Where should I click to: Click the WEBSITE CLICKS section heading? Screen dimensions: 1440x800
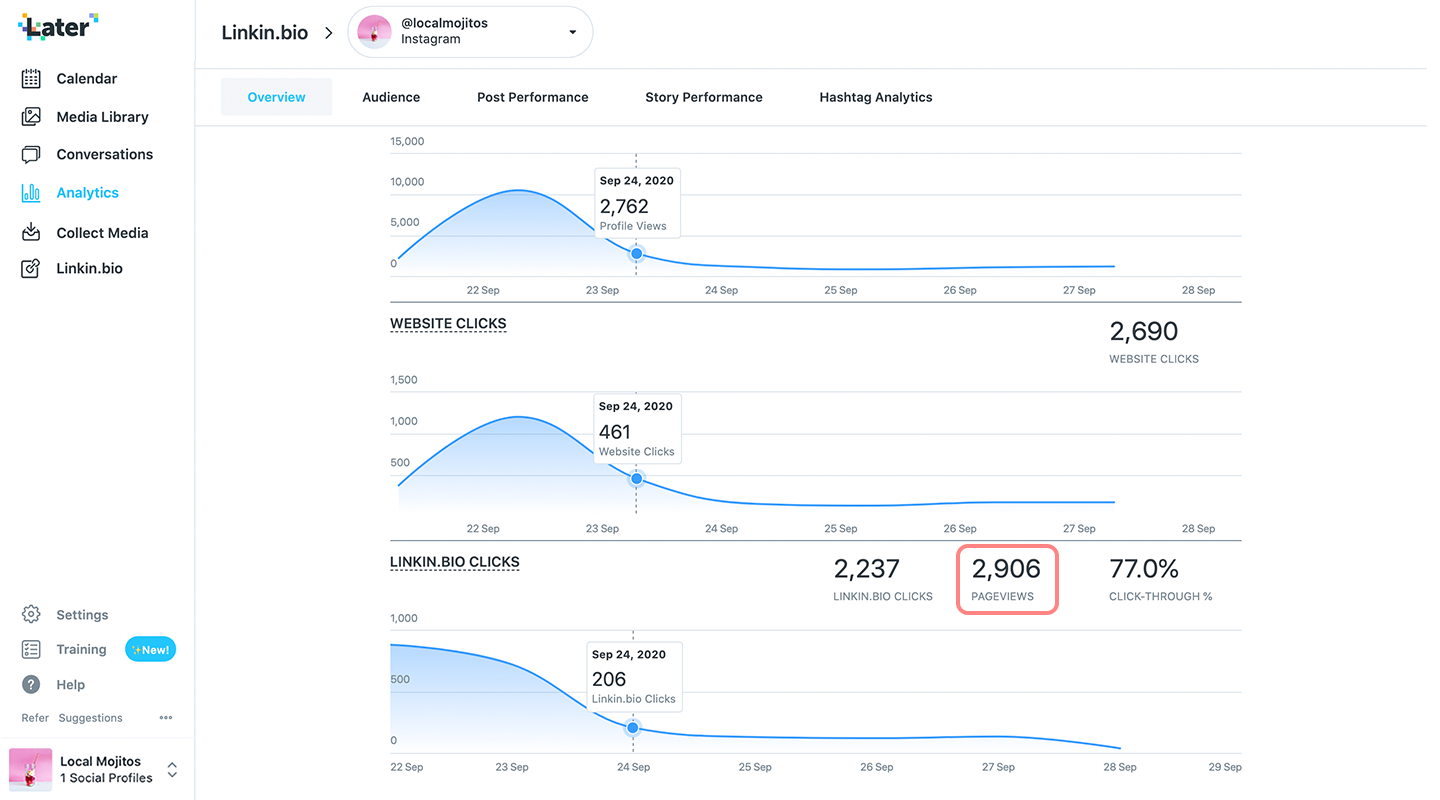[448, 324]
